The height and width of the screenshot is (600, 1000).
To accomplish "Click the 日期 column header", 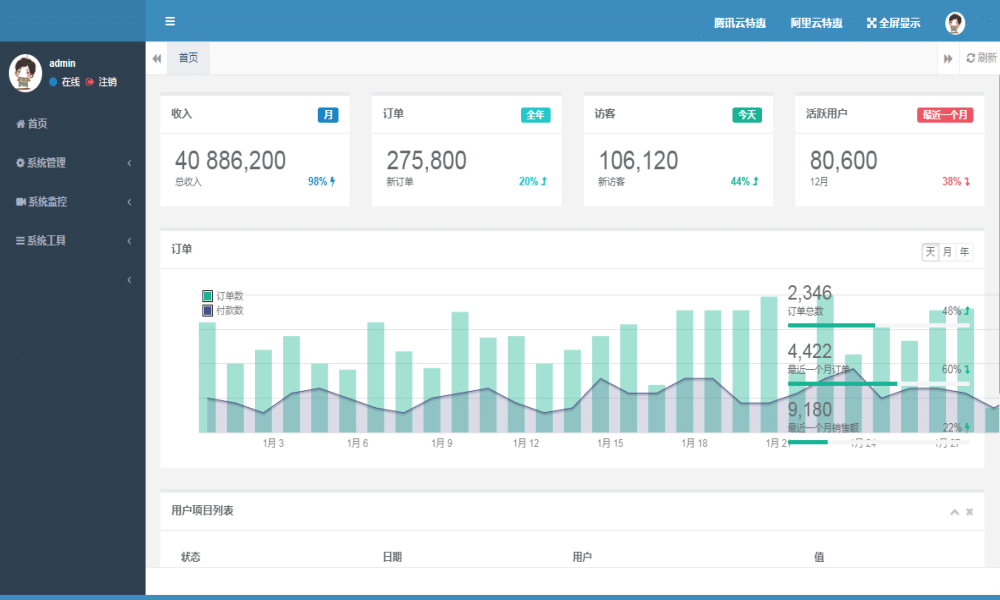I will pyautogui.click(x=392, y=557).
